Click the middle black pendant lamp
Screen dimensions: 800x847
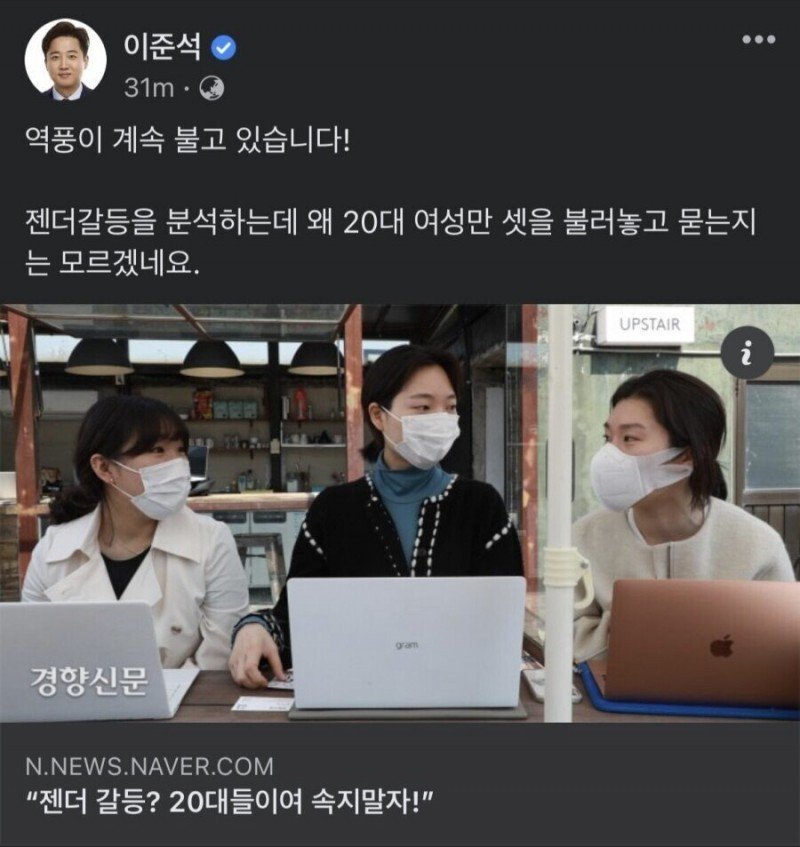pos(212,358)
